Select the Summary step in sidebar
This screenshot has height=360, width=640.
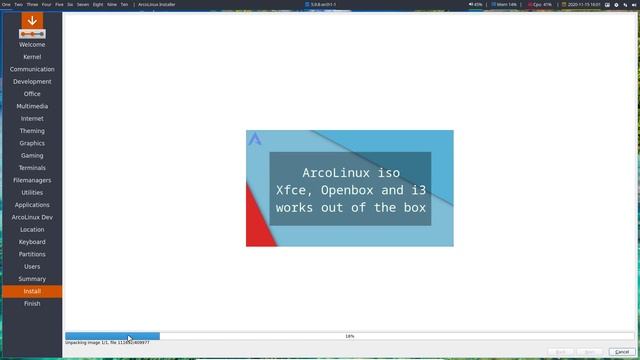[32, 279]
